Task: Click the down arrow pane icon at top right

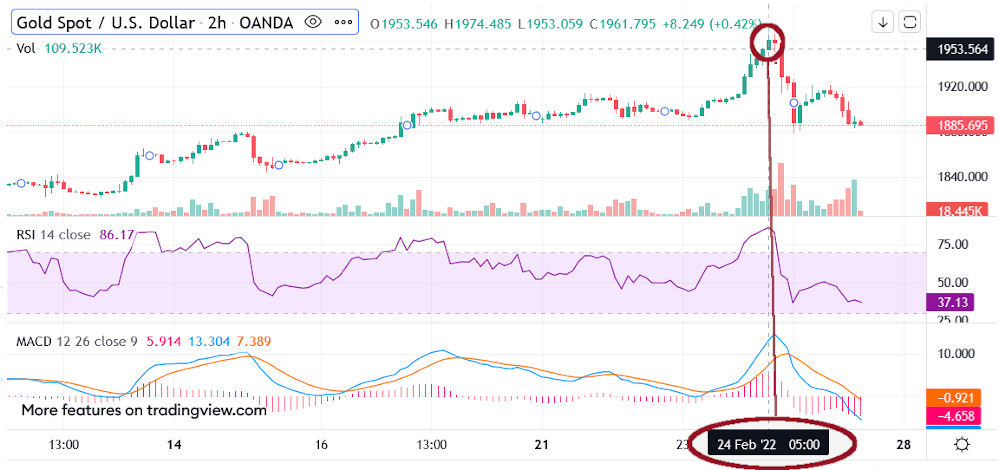Action: tap(883, 22)
